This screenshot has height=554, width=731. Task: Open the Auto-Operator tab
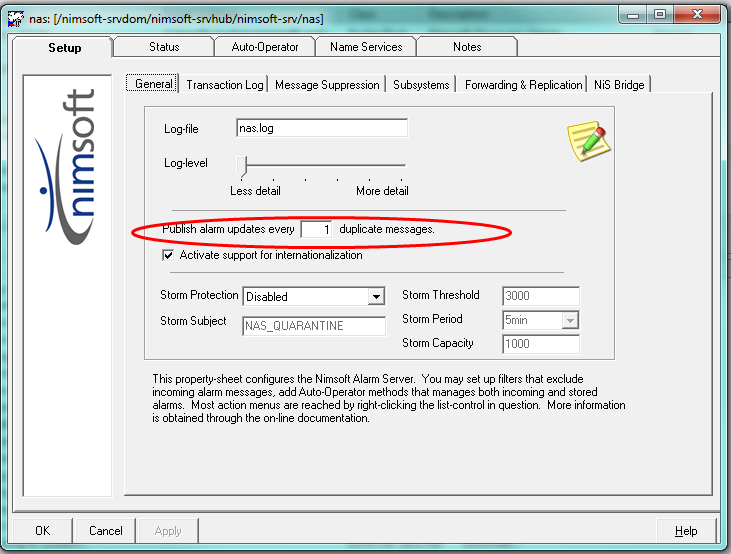(x=265, y=47)
